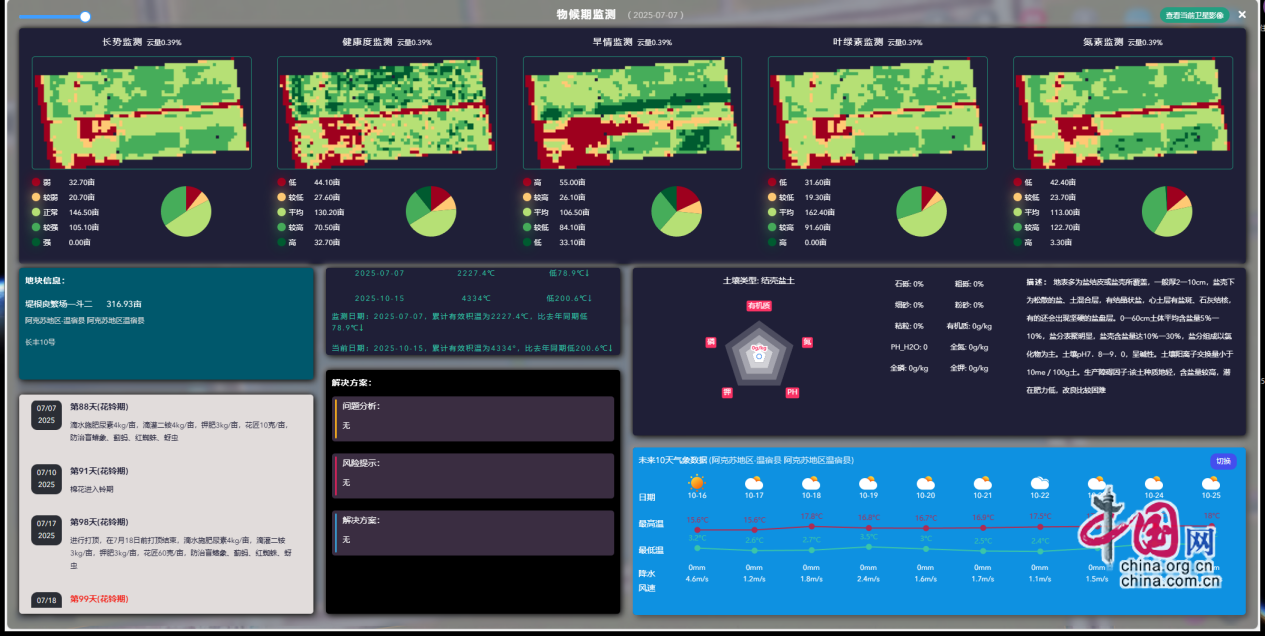Click the 有机质 label on soil radar chart
This screenshot has width=1265, height=636.
[759, 305]
